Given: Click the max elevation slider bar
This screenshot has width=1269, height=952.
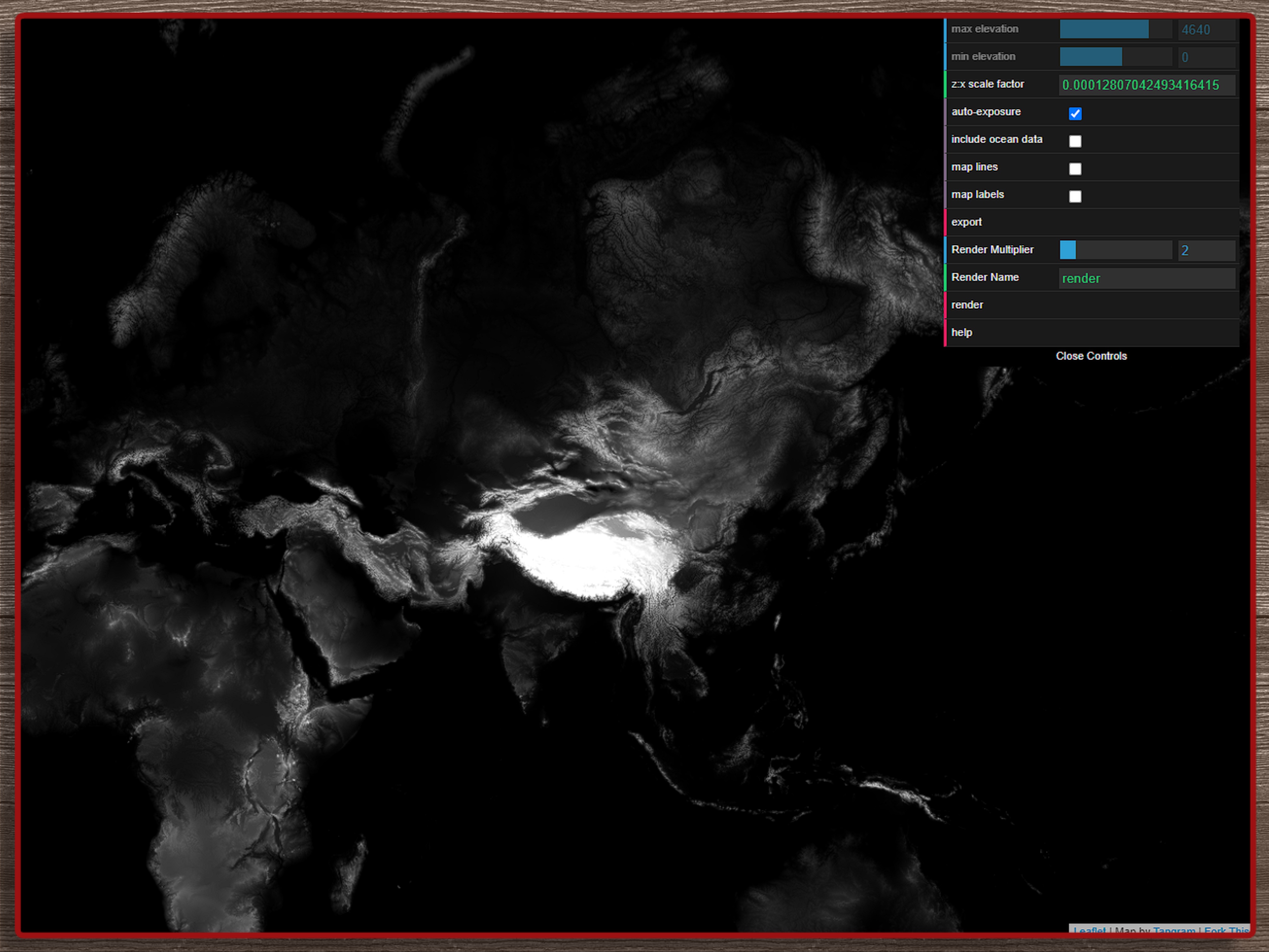Looking at the screenshot, I should (x=1115, y=29).
